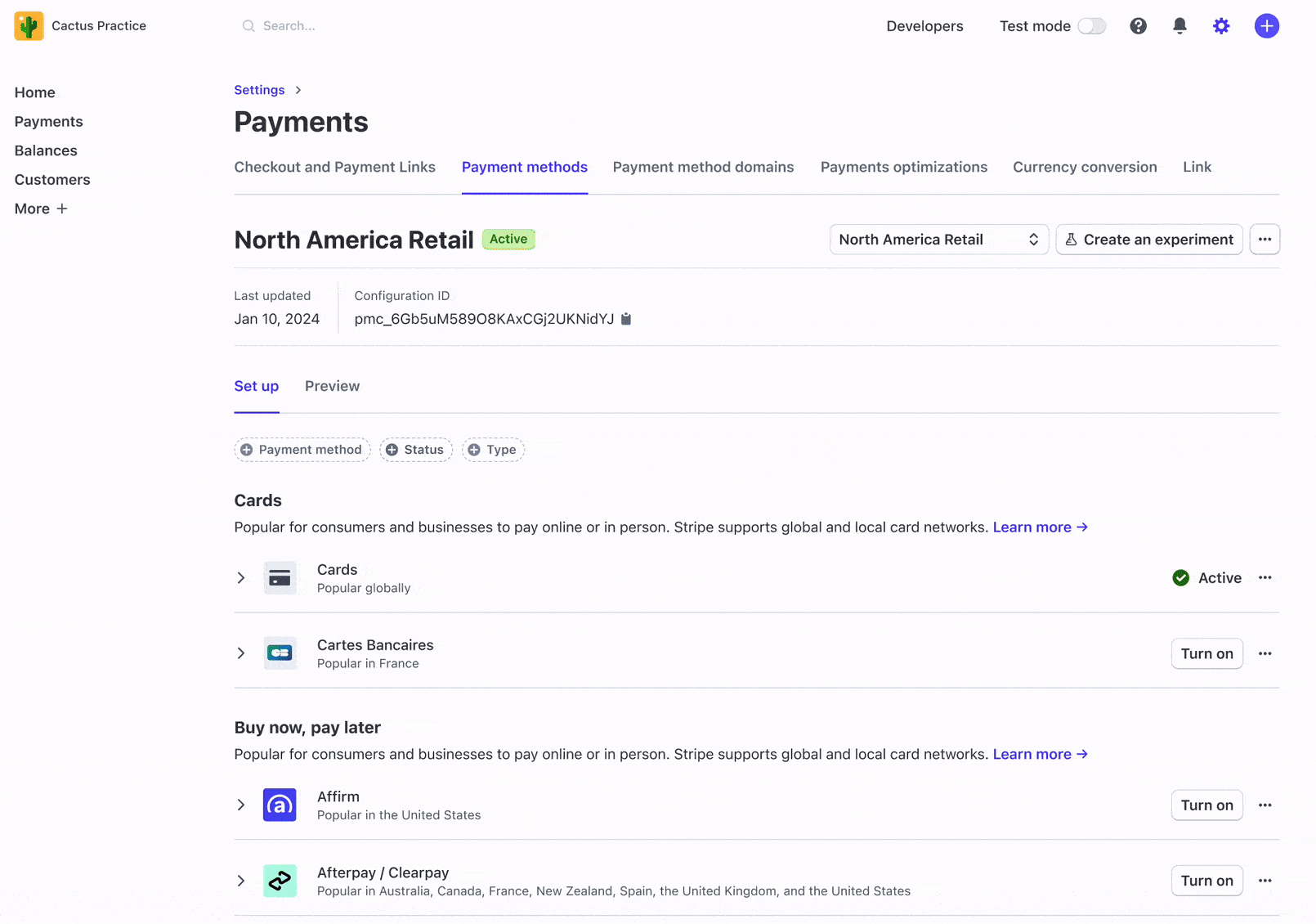Select the Payment methods tab
Image resolution: width=1316 pixels, height=924 pixels.
525,167
